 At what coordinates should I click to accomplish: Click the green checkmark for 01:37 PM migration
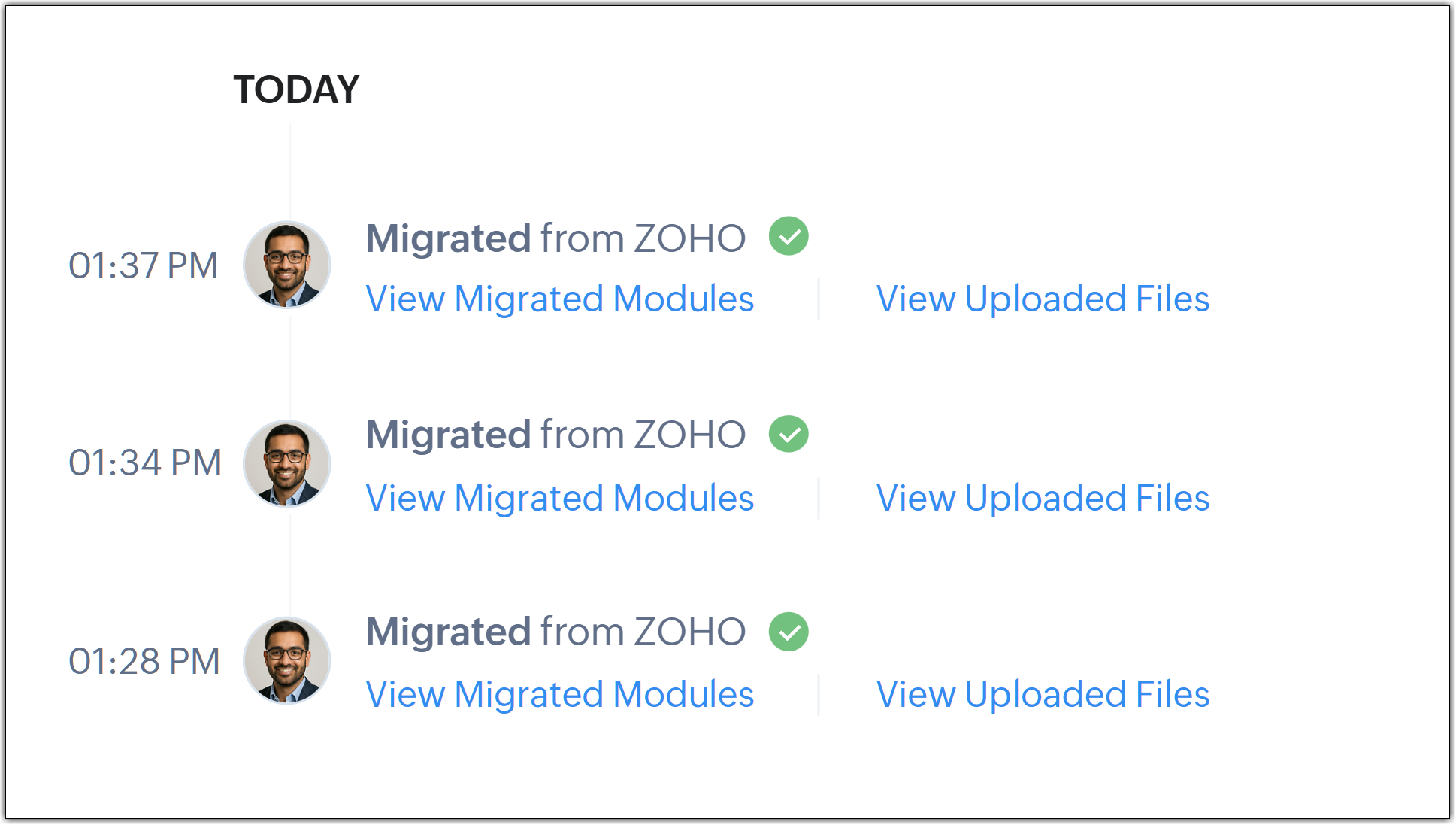coord(789,236)
